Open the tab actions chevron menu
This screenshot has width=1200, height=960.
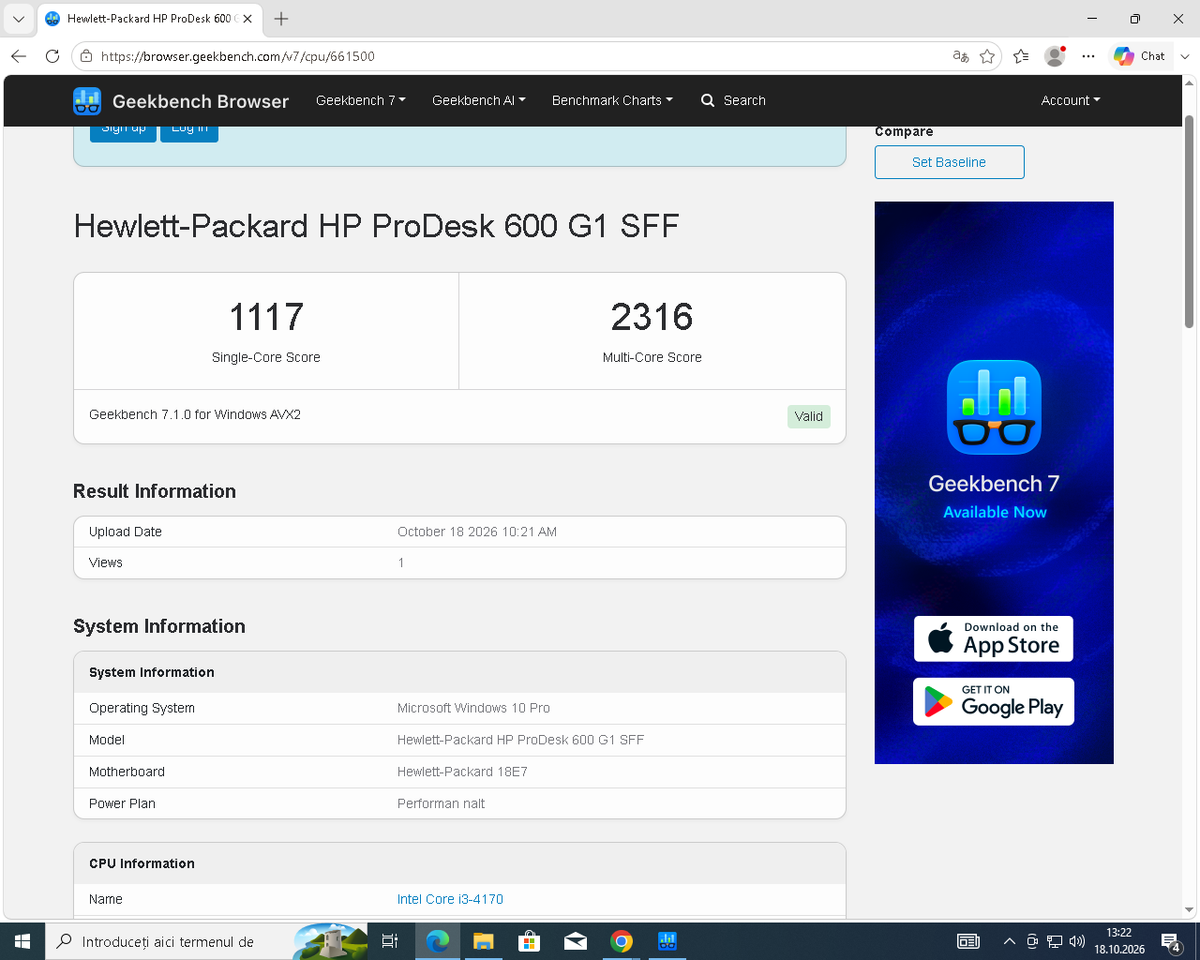pos(19,19)
